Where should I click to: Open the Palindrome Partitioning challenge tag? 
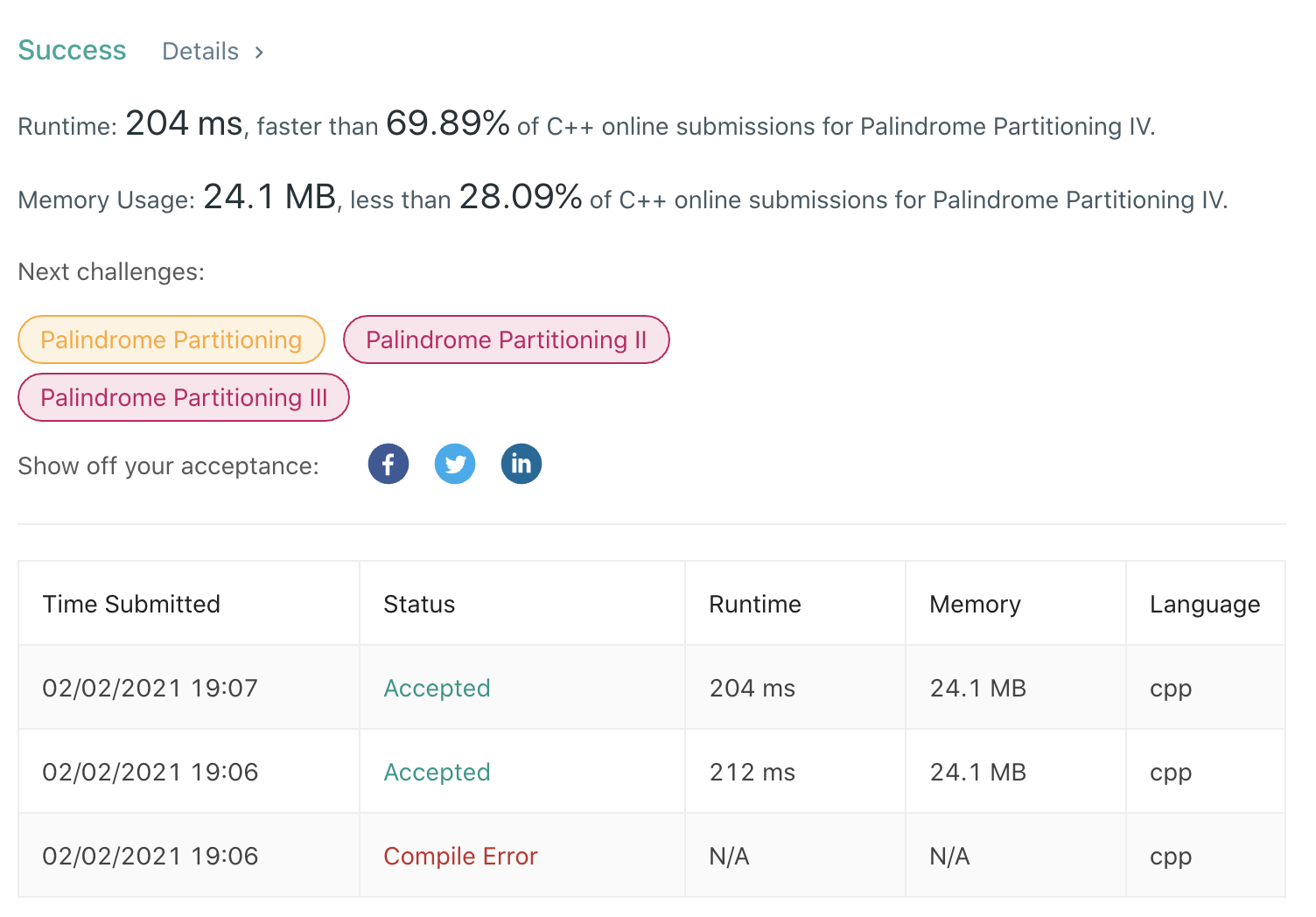pos(171,339)
